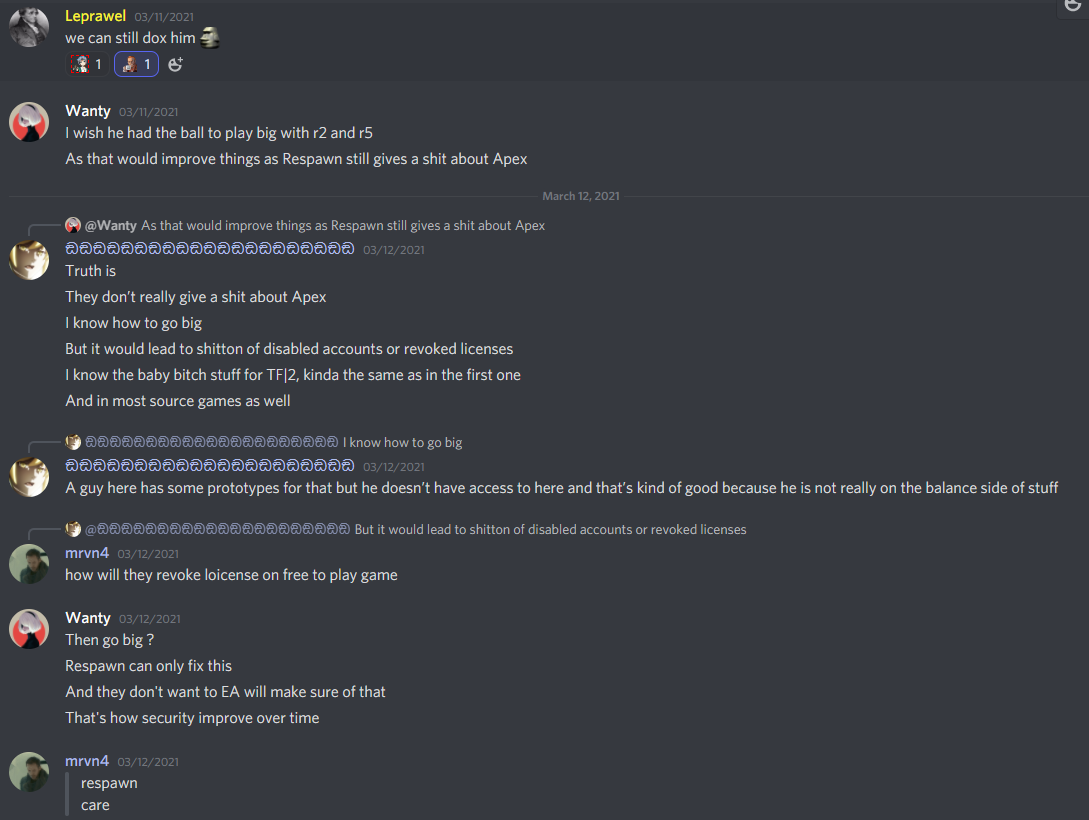The width and height of the screenshot is (1089, 820).
Task: Click Wanty's username above "Then go big ?"
Action: click(x=88, y=618)
